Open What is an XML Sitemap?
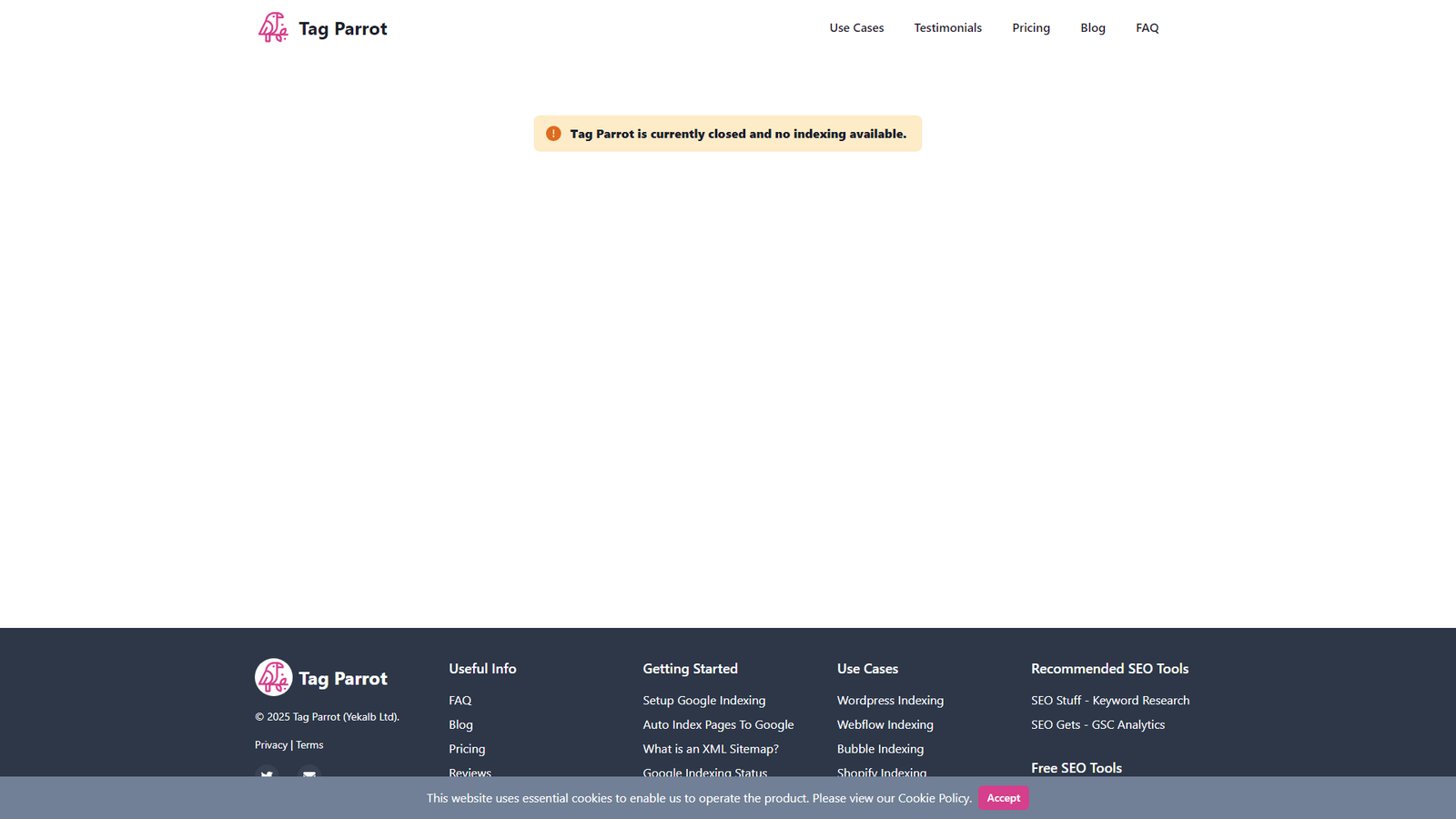The image size is (1456, 819). tap(711, 749)
